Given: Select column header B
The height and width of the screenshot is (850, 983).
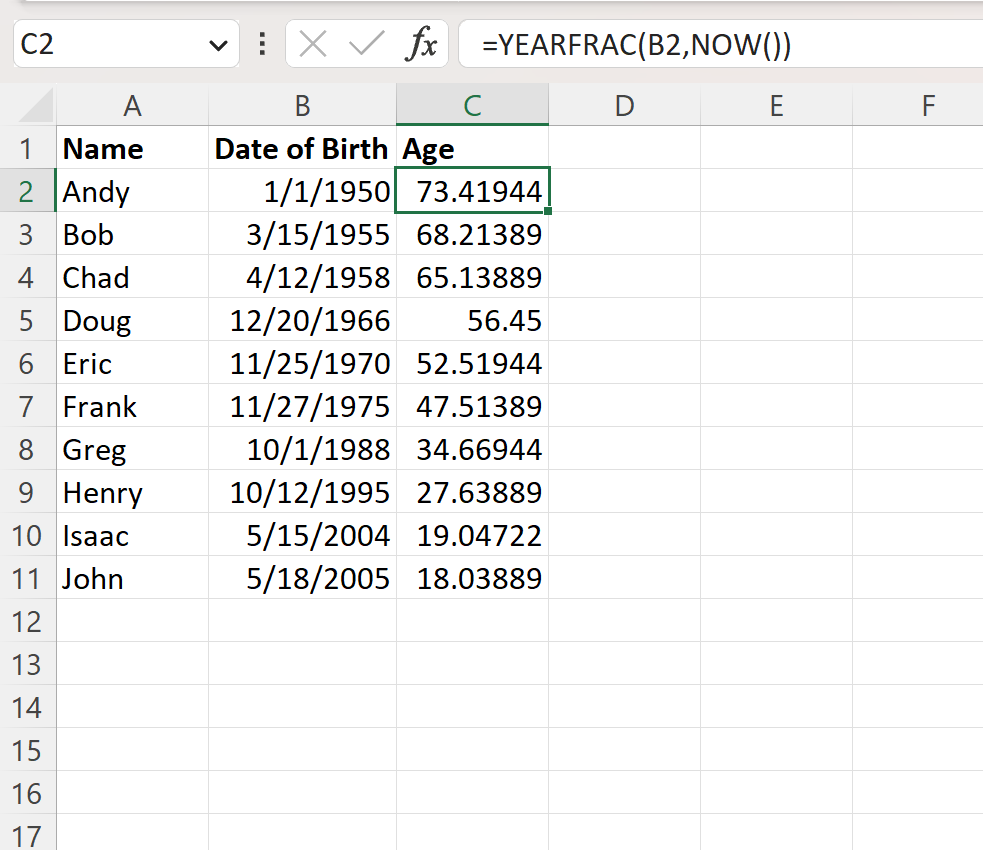Looking at the screenshot, I should pos(301,105).
